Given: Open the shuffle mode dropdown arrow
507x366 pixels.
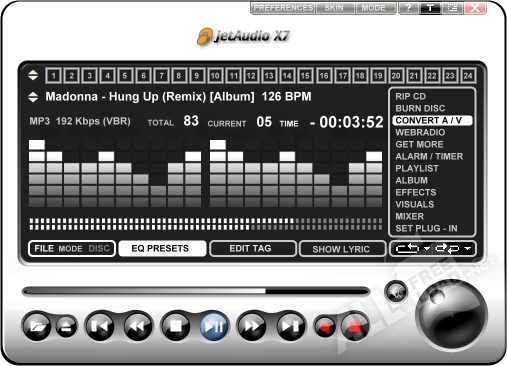Looking at the screenshot, I should point(468,249).
